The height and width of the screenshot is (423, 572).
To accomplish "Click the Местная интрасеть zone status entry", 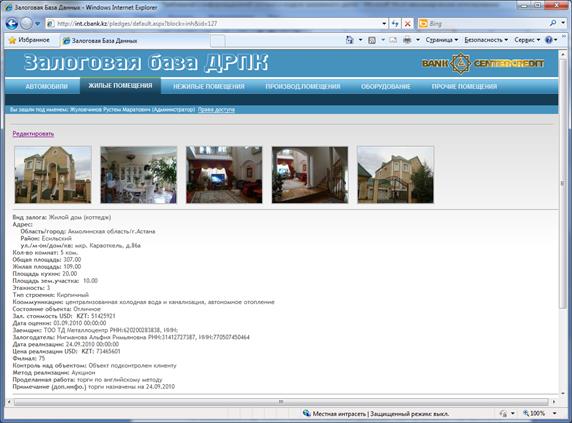I will click(x=376, y=414).
